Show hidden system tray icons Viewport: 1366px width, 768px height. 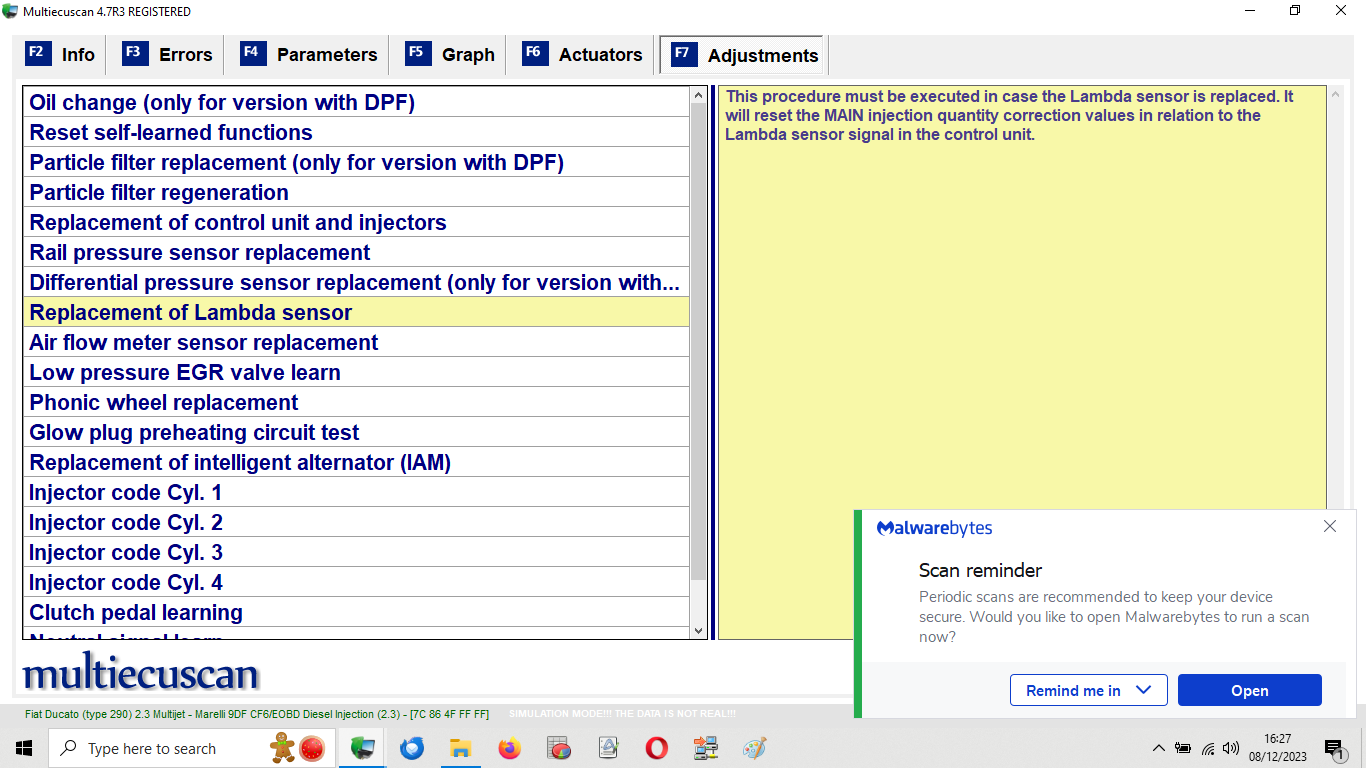coord(1158,748)
